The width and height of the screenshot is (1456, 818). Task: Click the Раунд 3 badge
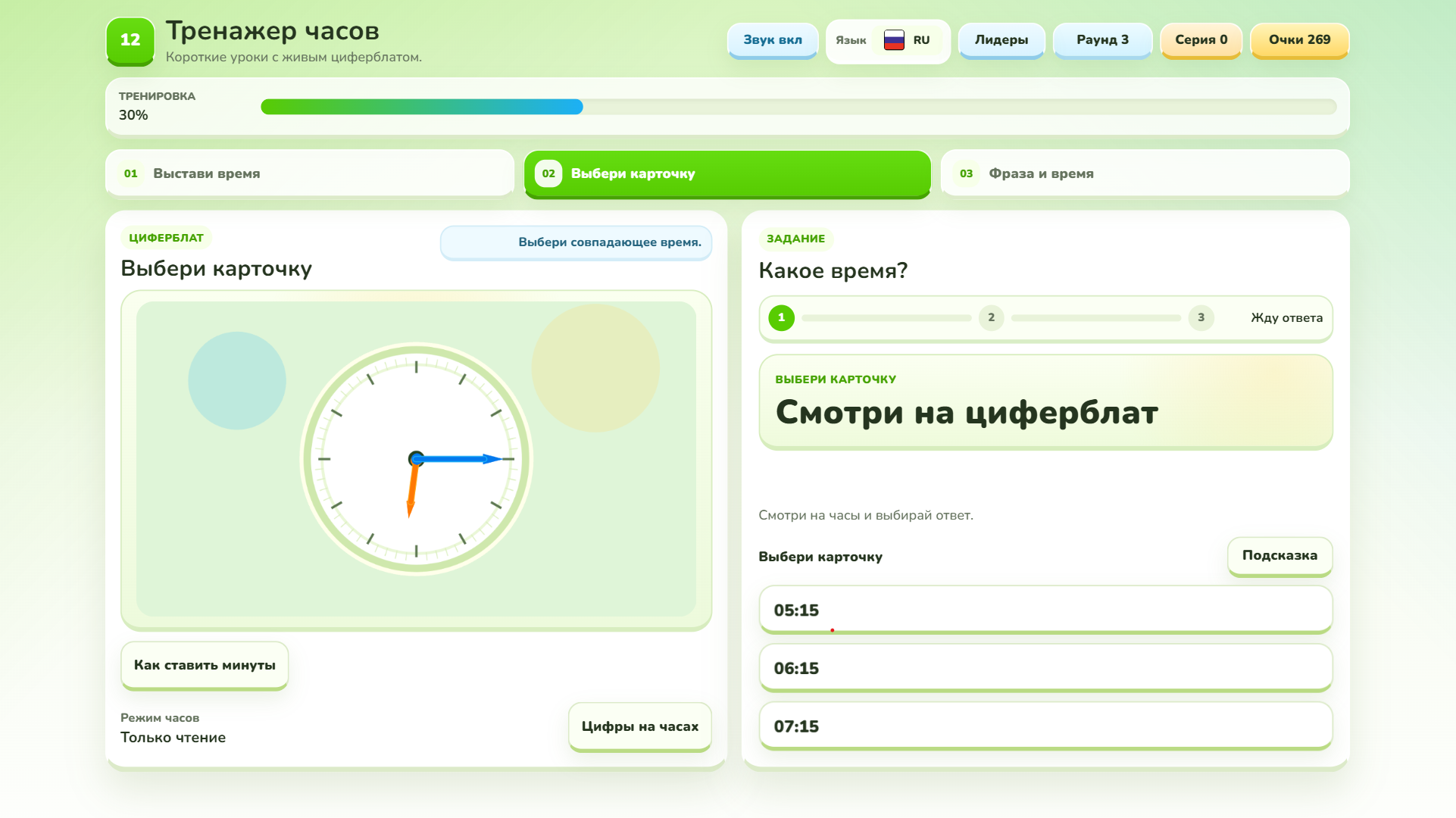click(1102, 40)
